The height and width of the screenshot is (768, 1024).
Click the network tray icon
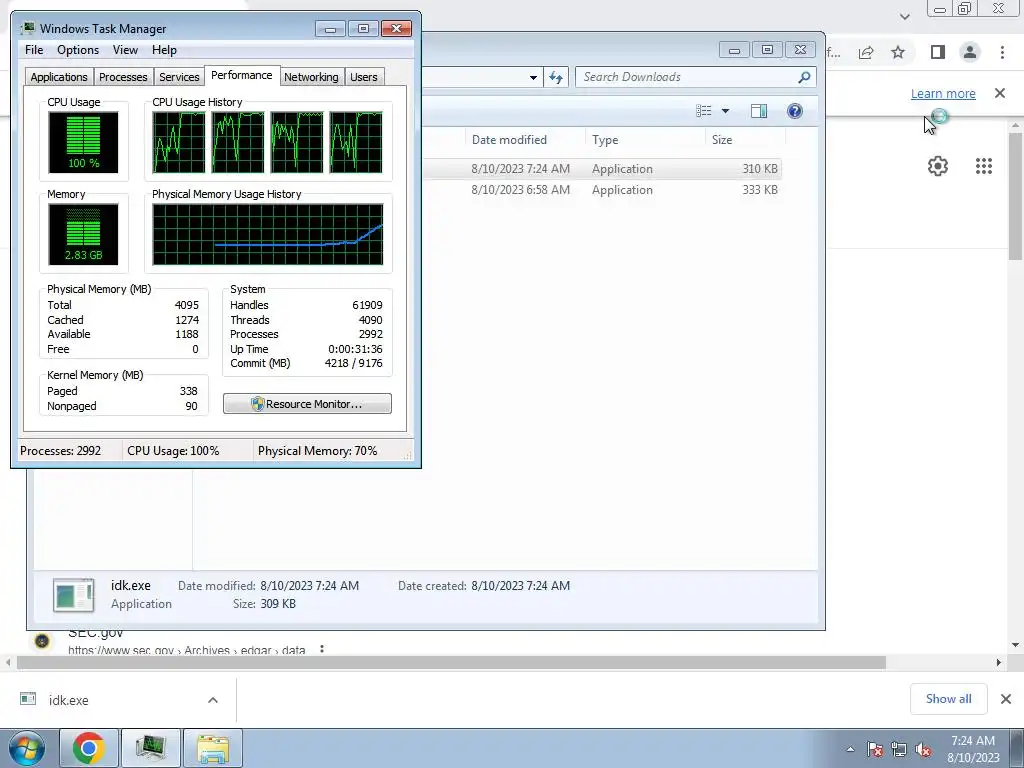tap(899, 749)
